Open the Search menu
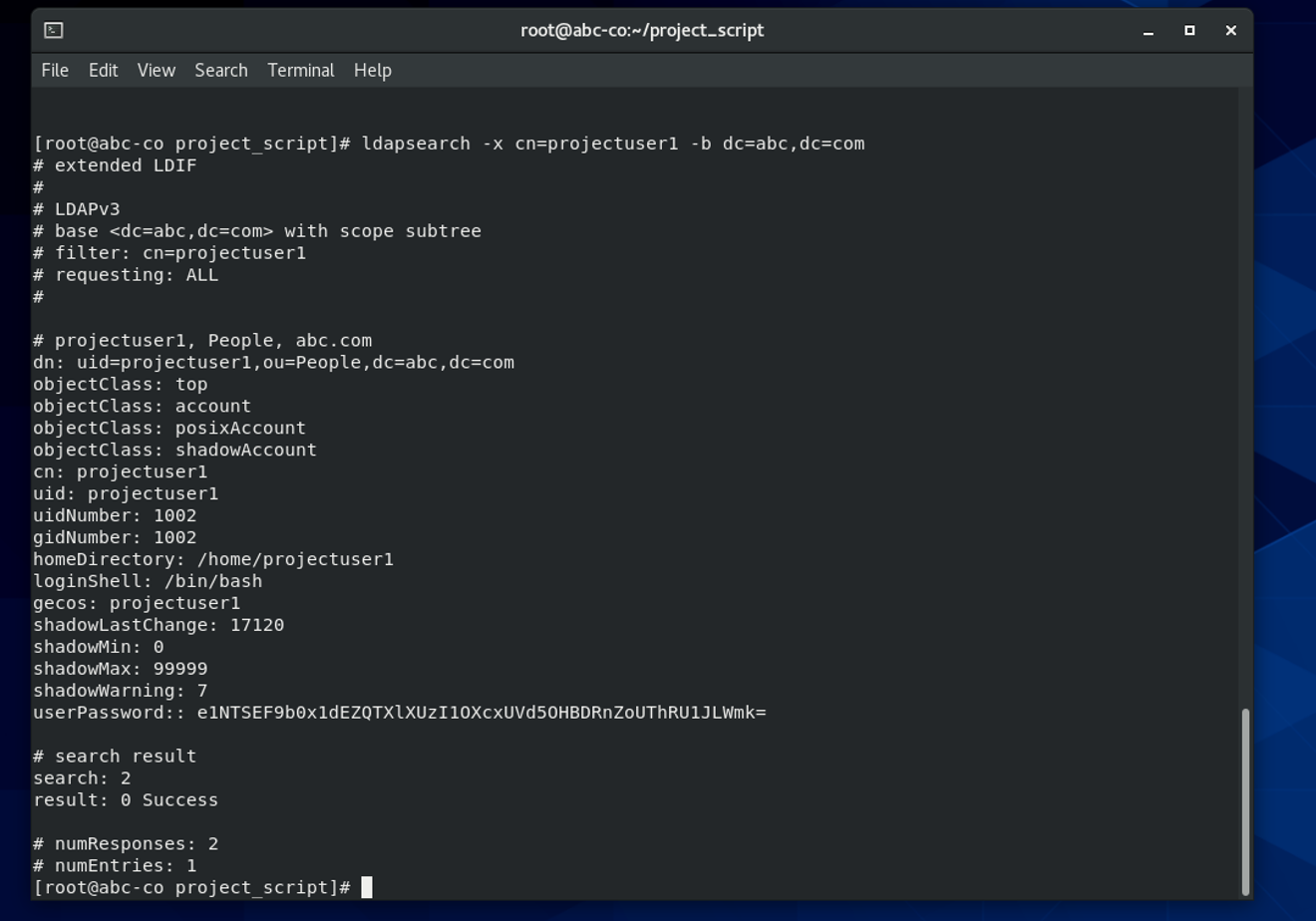 coord(221,70)
